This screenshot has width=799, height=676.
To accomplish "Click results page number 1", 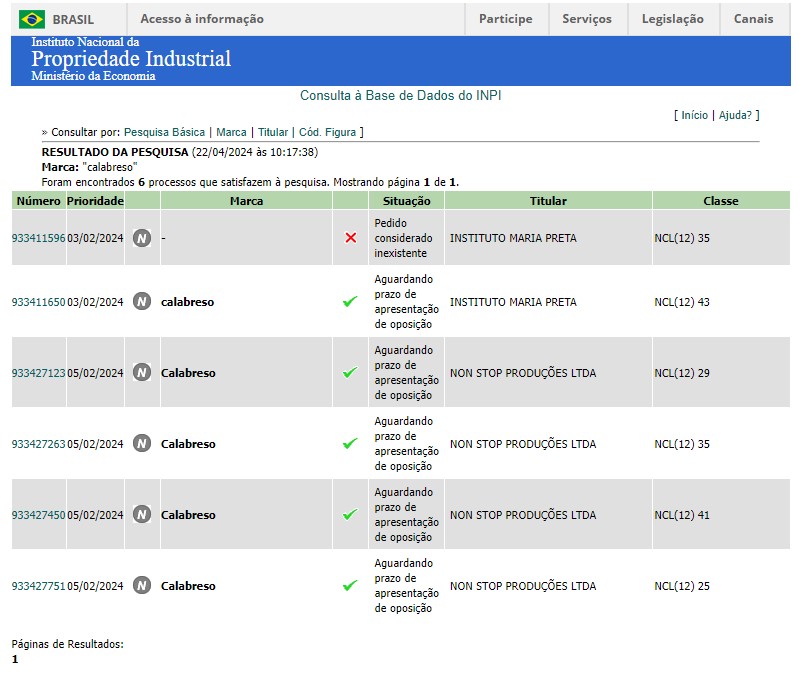I will coord(15,659).
